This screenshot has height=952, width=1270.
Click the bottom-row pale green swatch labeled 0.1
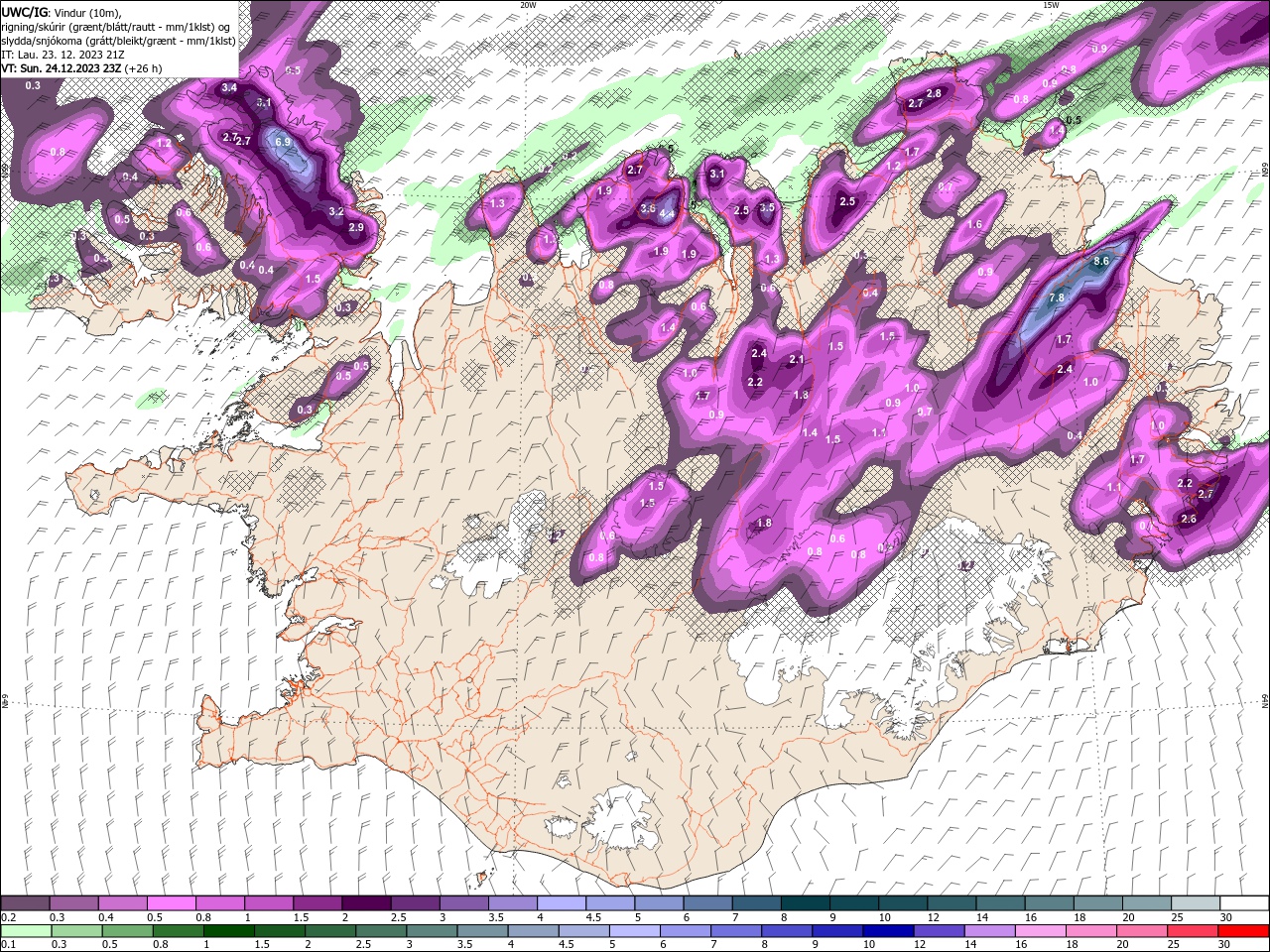click(x=26, y=931)
